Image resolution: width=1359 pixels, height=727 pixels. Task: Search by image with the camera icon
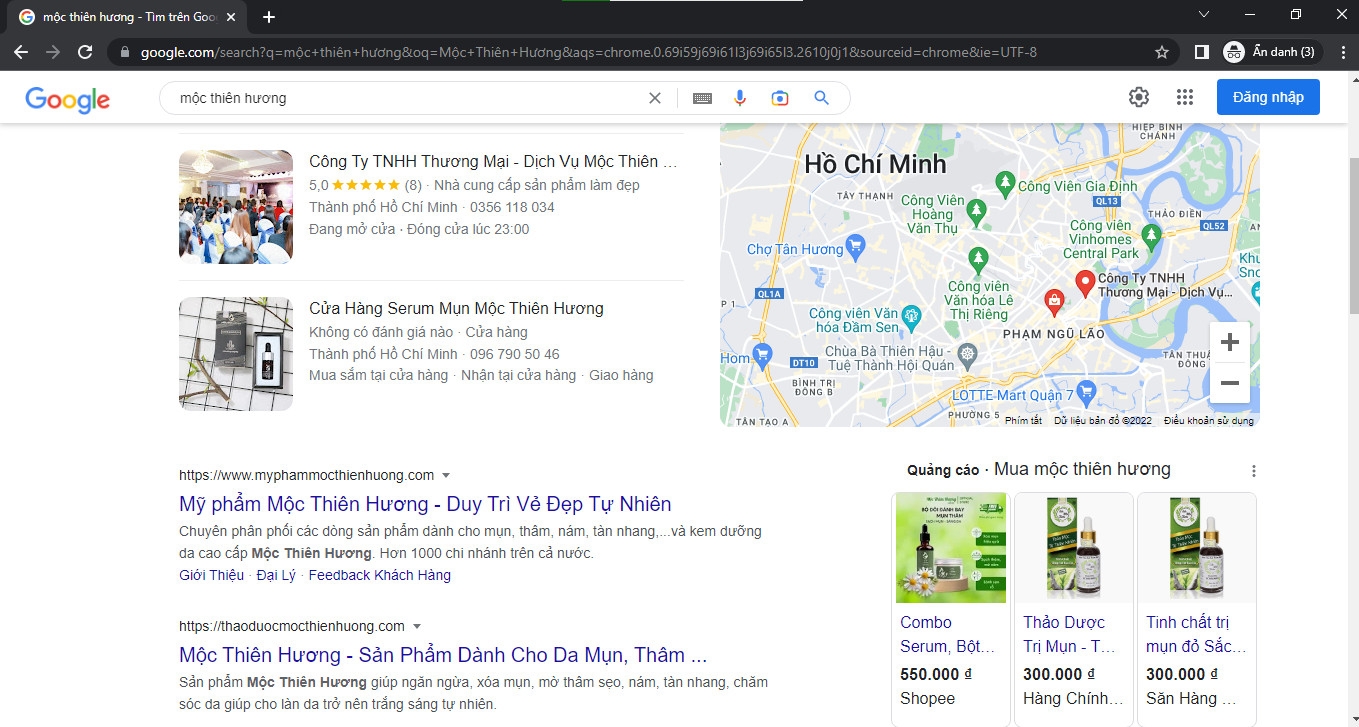pyautogui.click(x=780, y=98)
